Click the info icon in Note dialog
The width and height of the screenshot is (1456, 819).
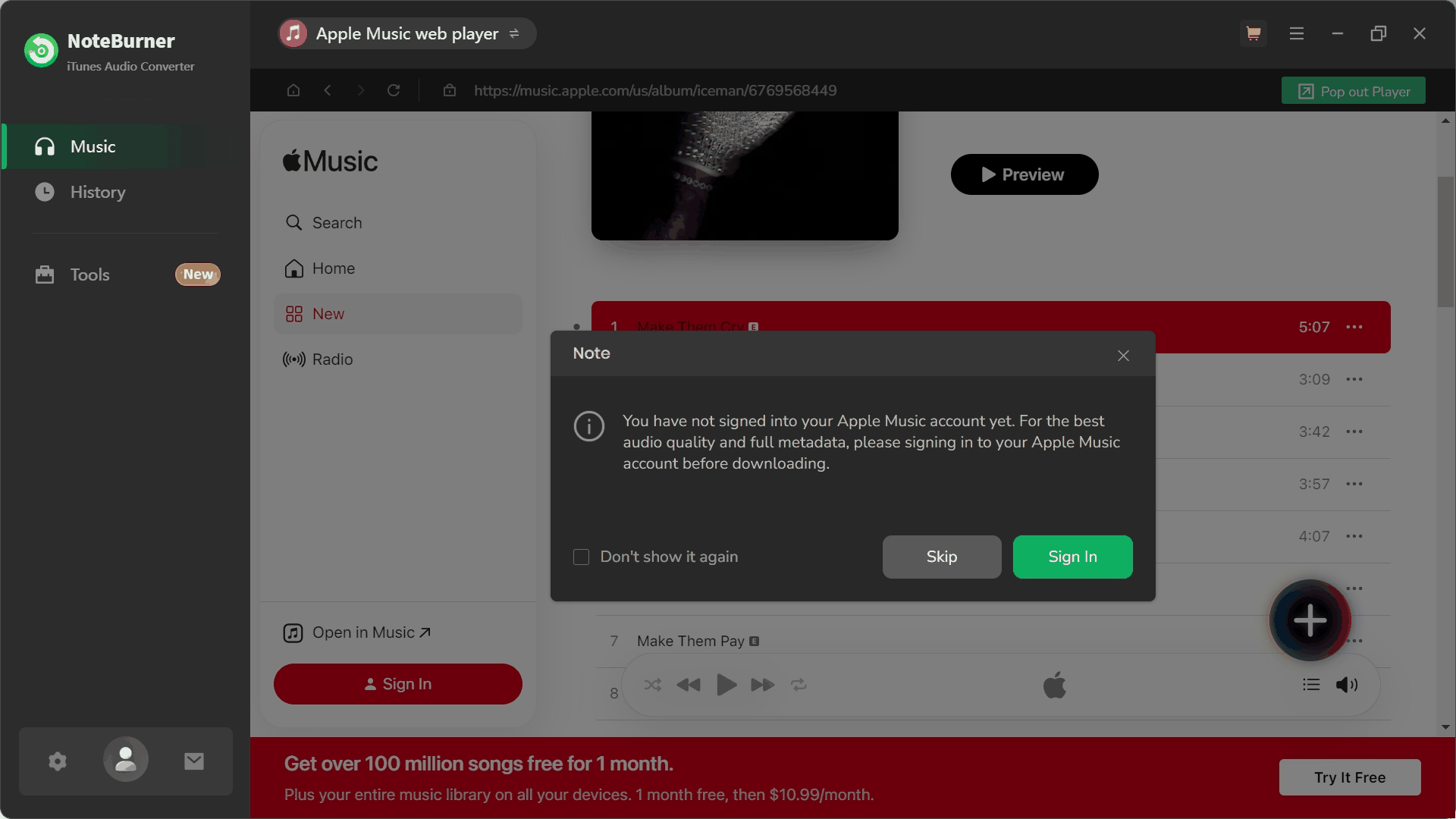589,426
